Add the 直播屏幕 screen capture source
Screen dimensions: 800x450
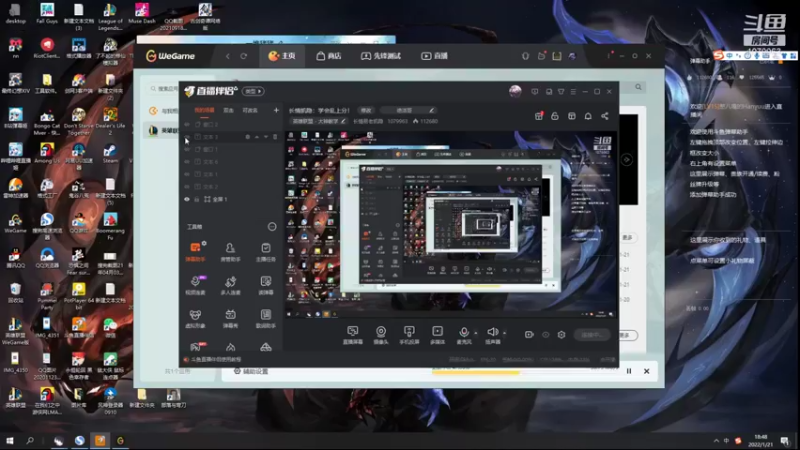tap(353, 335)
